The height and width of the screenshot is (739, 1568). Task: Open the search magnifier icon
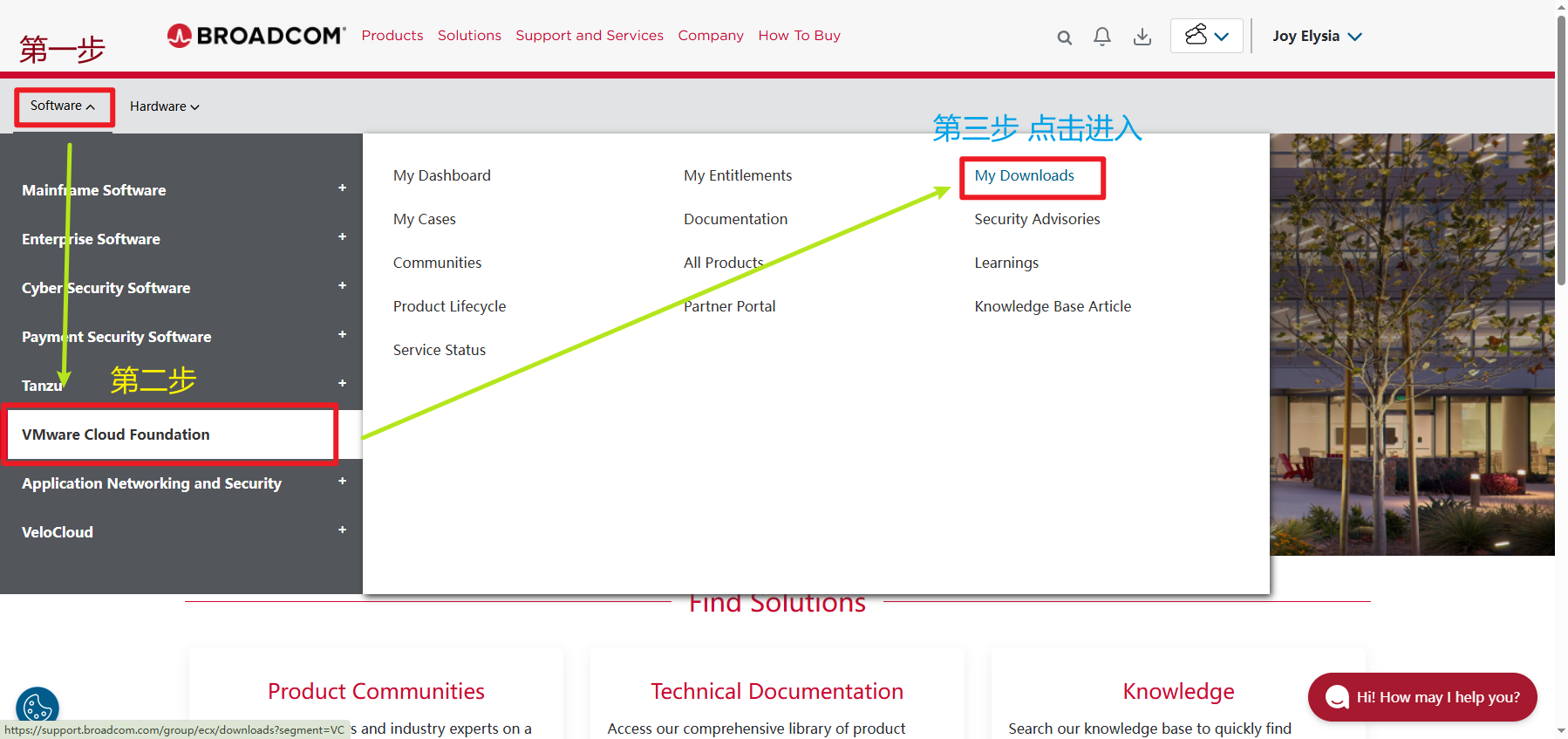(1064, 37)
